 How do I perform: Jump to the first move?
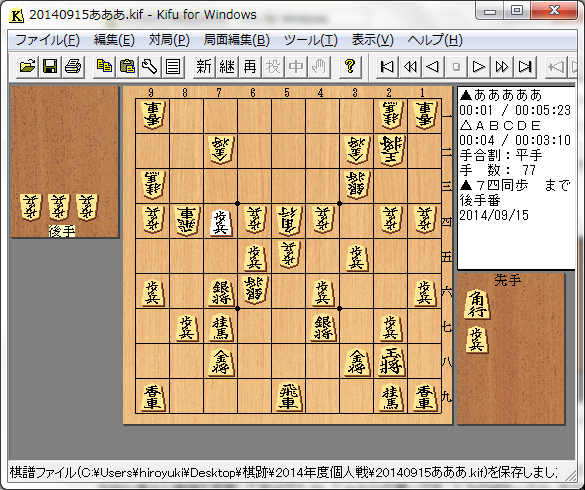[x=387, y=67]
